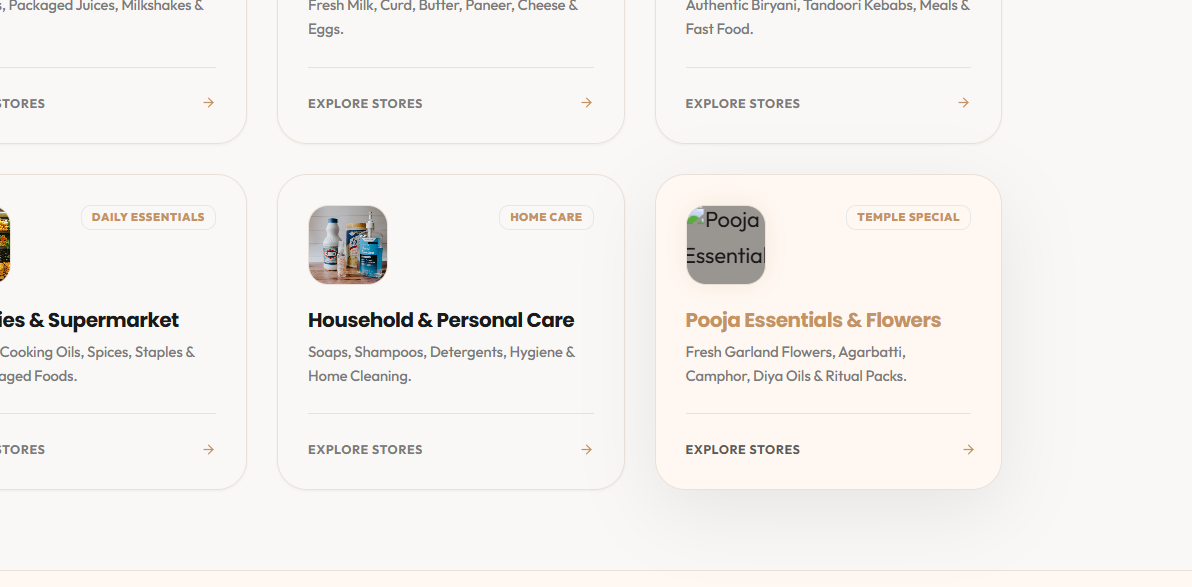
Task: Click the broken Pooja Essentials image
Action: (725, 245)
